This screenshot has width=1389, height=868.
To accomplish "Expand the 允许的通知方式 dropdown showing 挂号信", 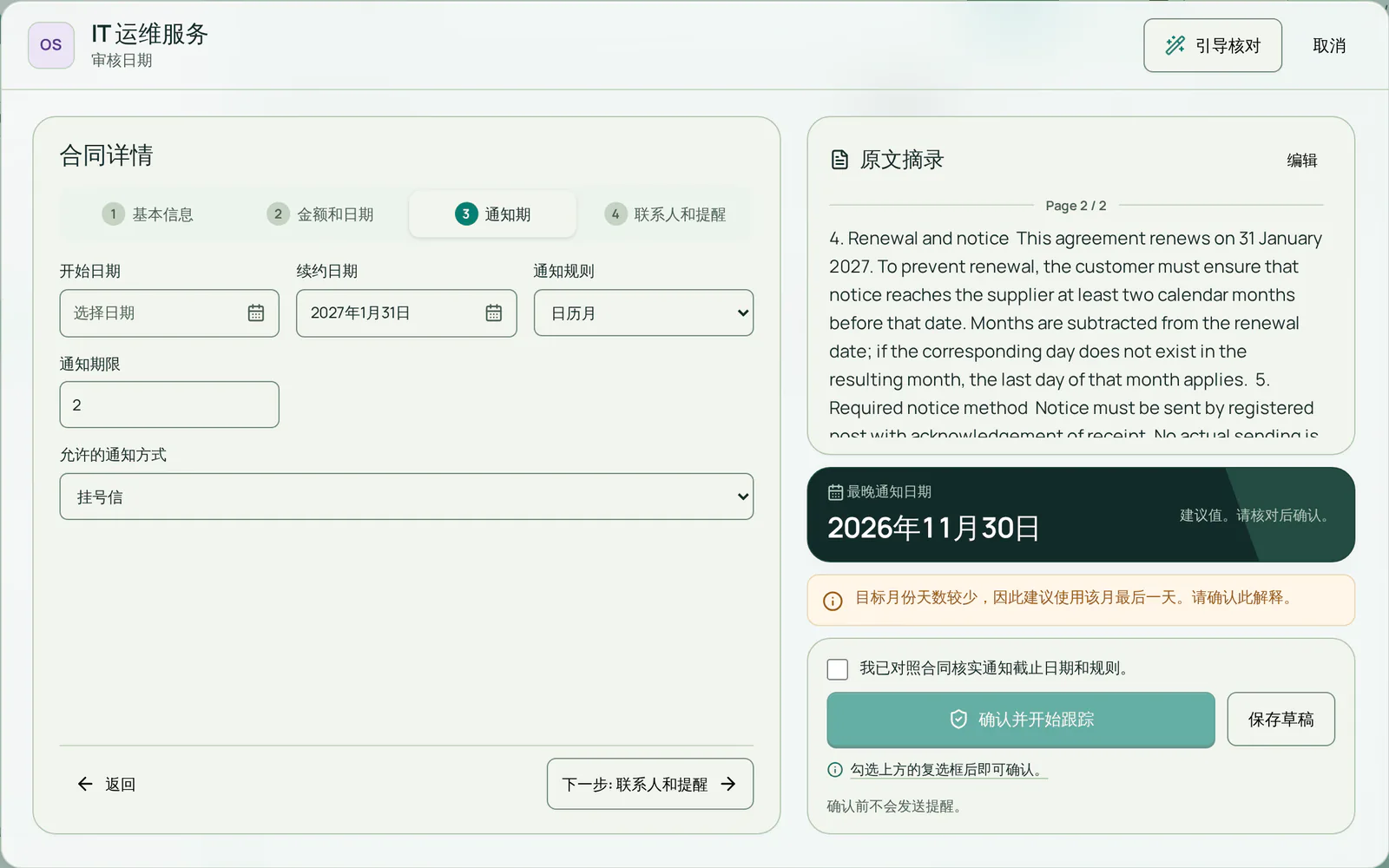I will point(406,496).
